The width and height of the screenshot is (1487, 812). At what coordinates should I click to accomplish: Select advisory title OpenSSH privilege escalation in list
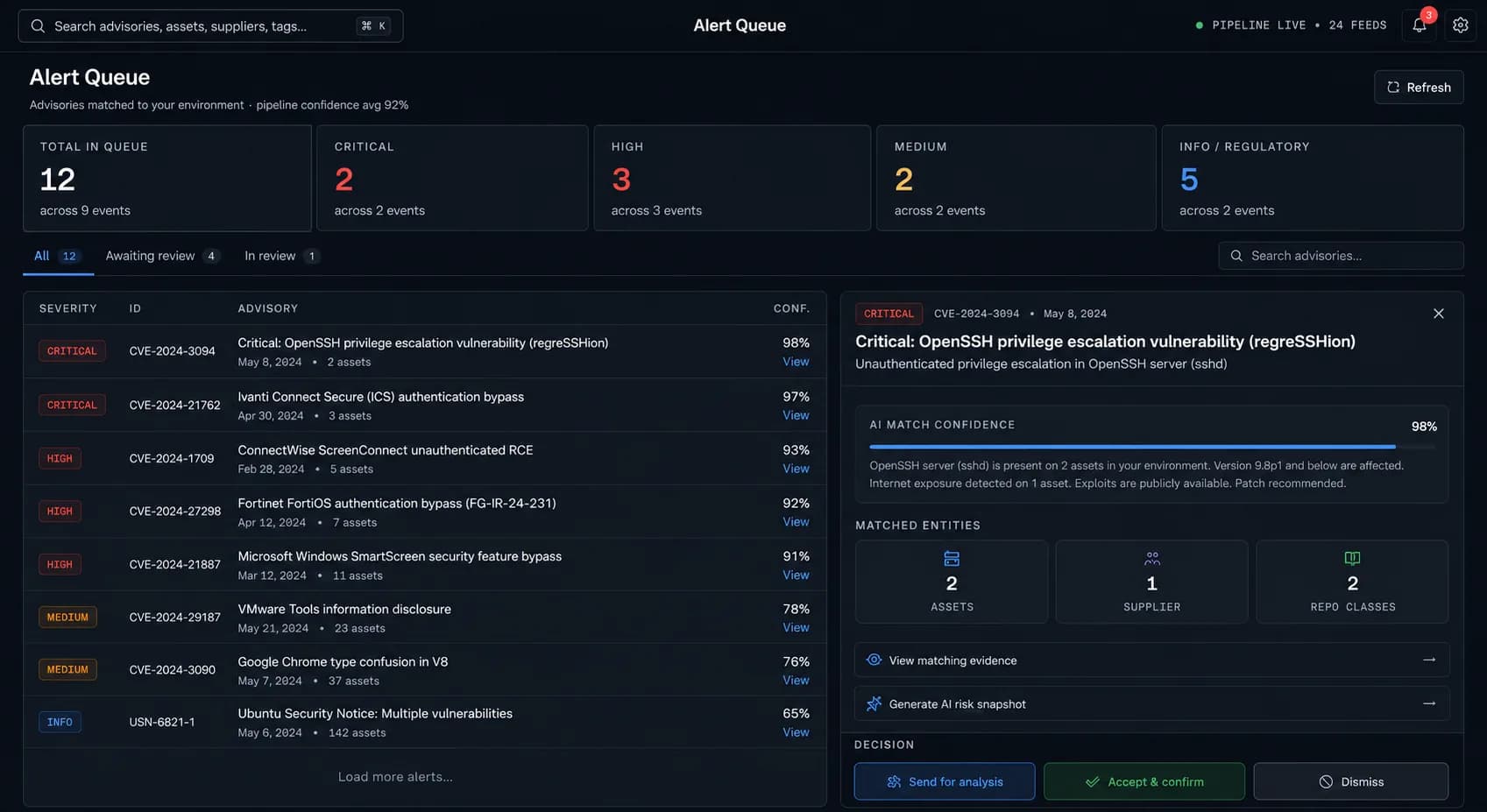point(423,342)
